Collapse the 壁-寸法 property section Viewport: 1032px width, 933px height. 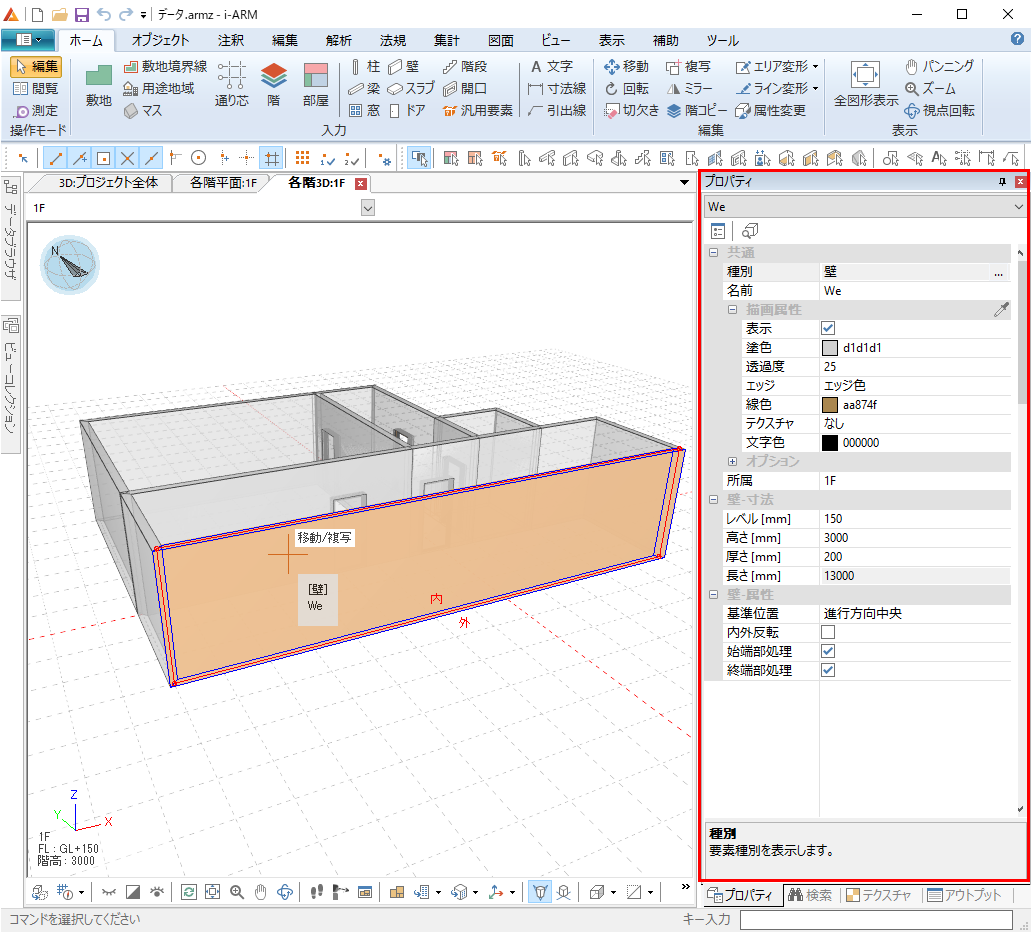pyautogui.click(x=713, y=500)
